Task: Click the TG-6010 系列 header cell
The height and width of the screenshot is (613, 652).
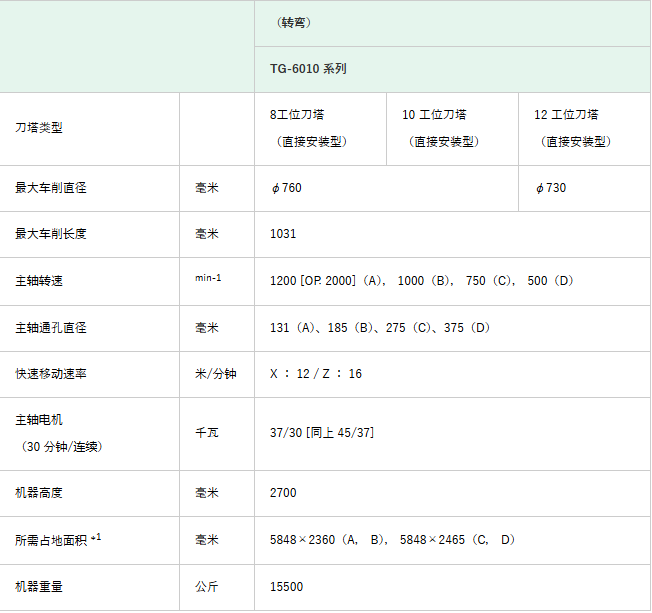Action: click(308, 69)
